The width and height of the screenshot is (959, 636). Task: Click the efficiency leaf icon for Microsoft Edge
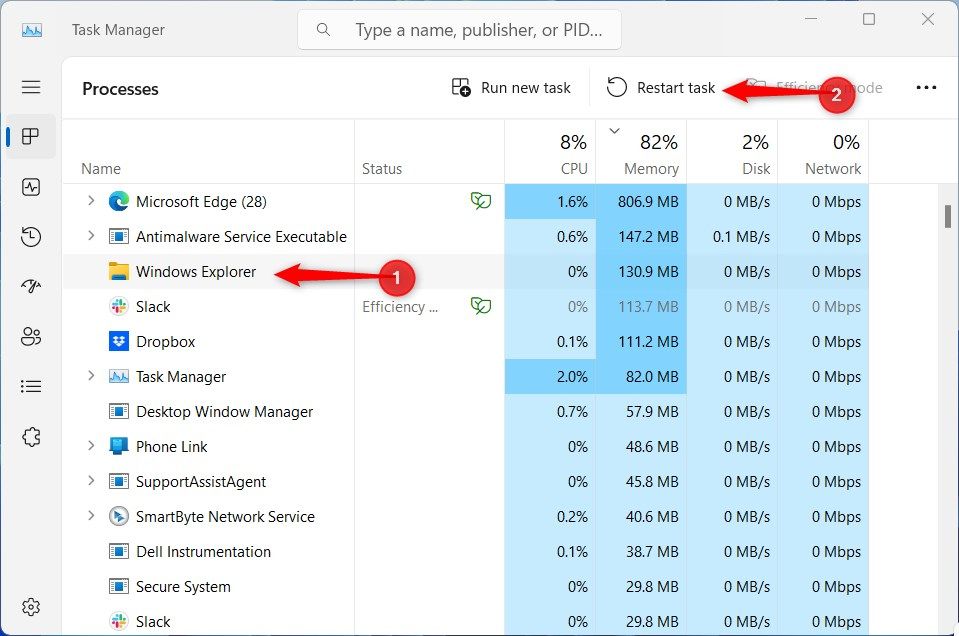[x=481, y=201]
